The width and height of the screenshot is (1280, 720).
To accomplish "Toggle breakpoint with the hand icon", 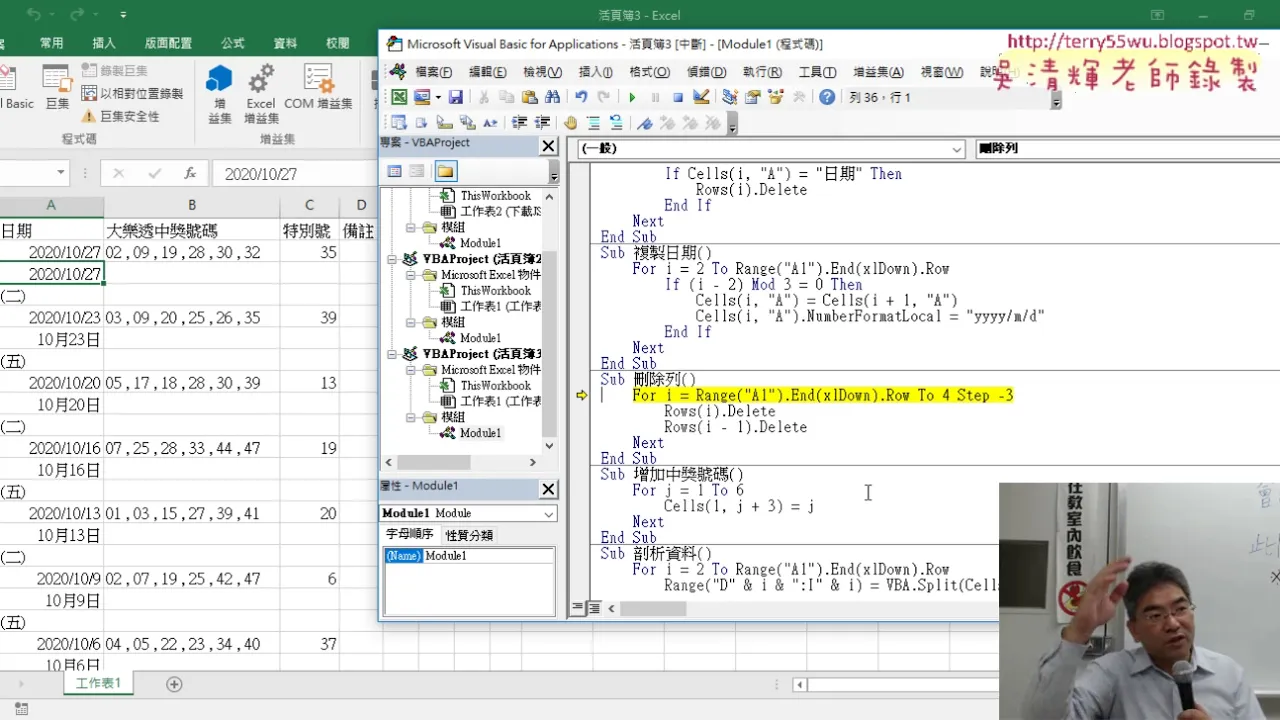I will [571, 123].
